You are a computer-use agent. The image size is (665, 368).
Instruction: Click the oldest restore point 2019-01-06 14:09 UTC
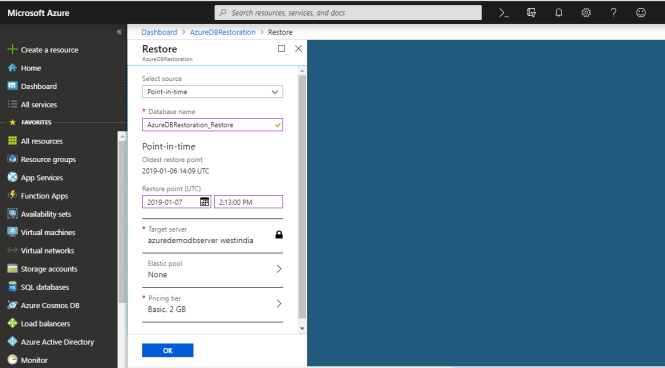[x=176, y=171]
